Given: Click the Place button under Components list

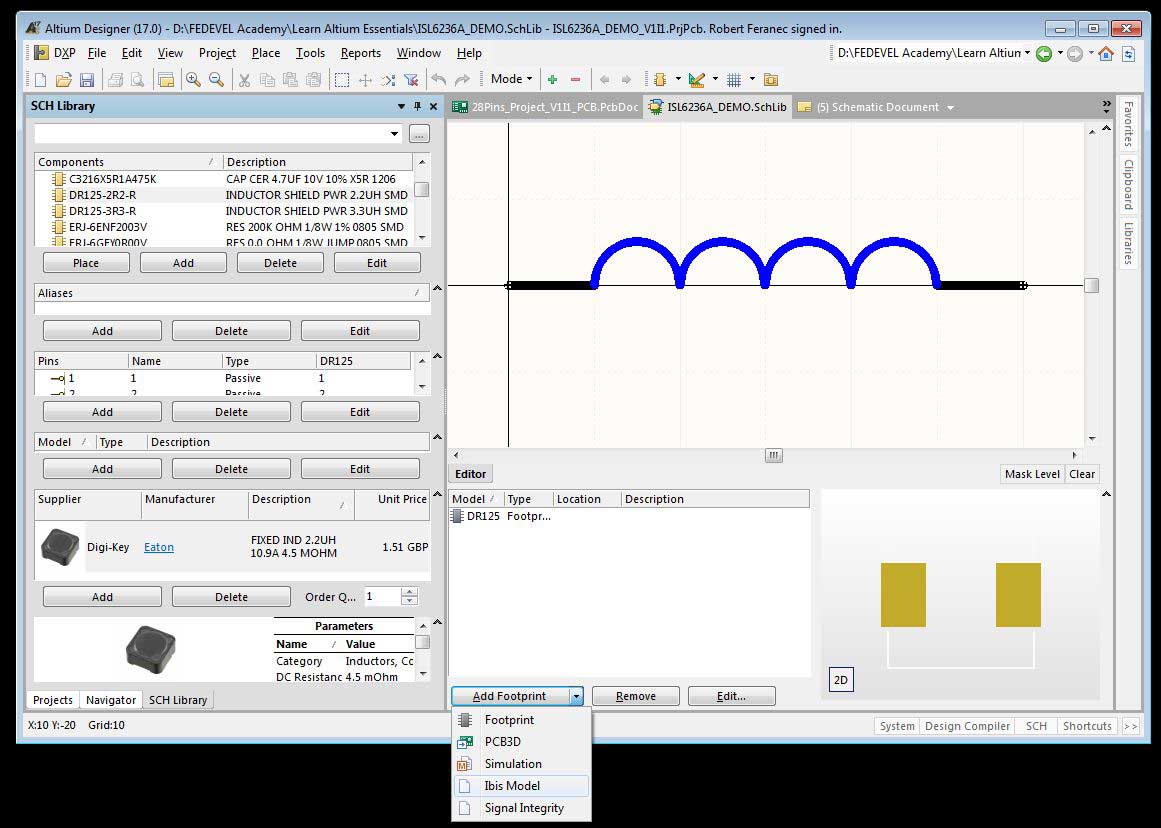Looking at the screenshot, I should click(x=86, y=263).
